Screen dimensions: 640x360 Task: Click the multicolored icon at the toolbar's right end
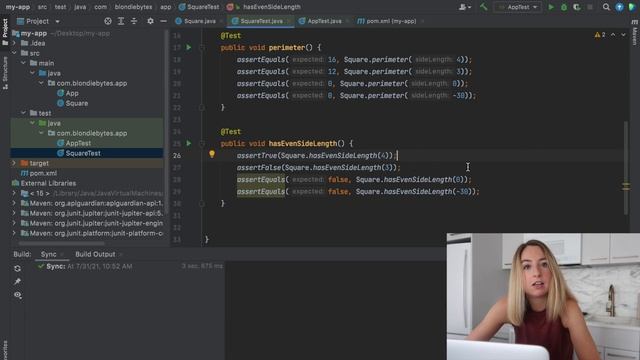tap(633, 7)
